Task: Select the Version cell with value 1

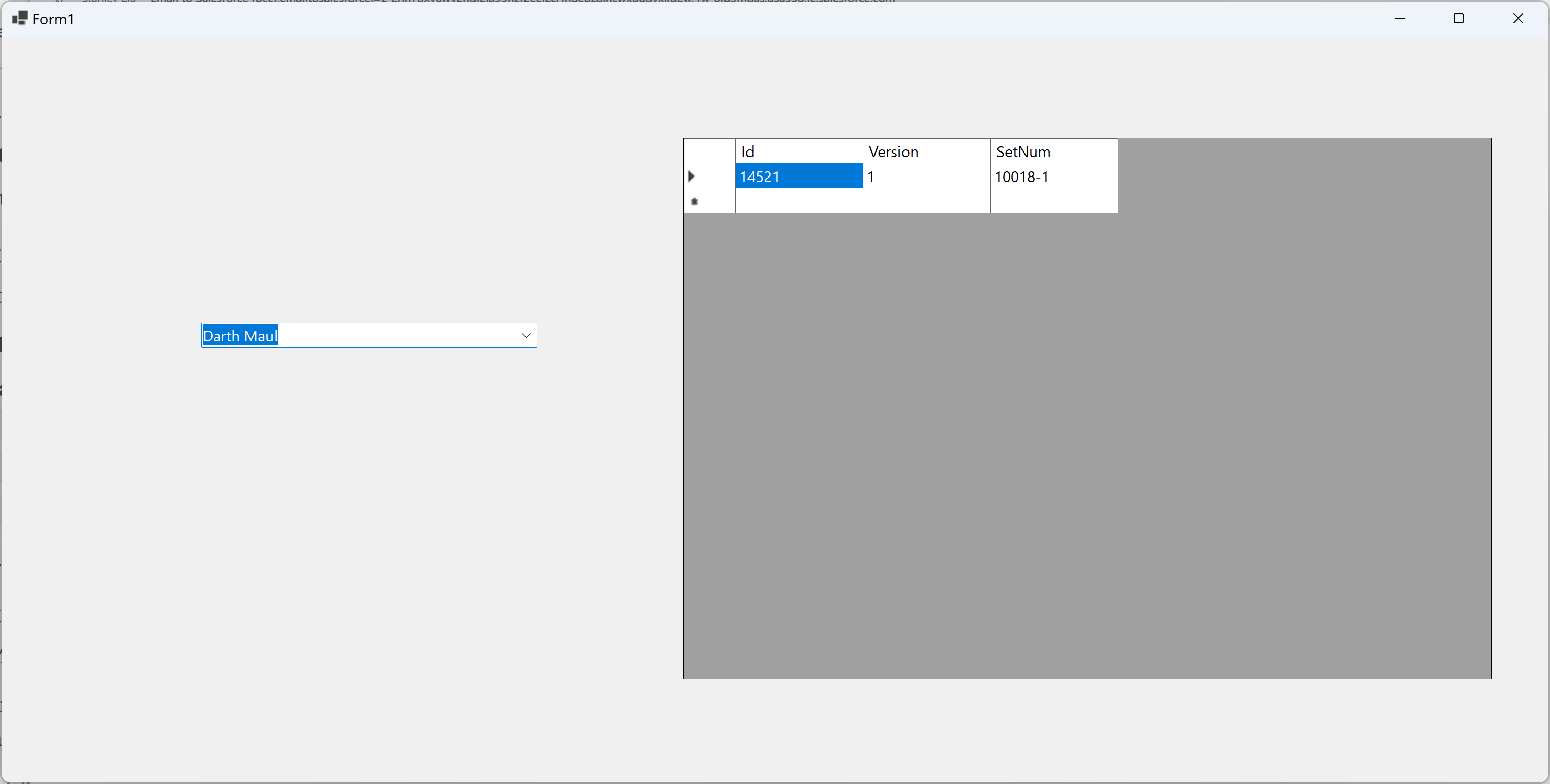Action: coord(926,176)
